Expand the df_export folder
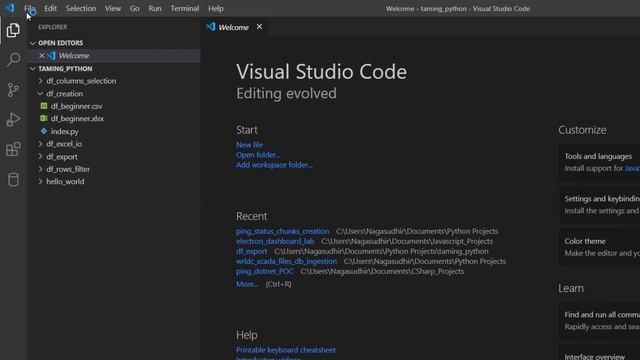 (x=40, y=156)
